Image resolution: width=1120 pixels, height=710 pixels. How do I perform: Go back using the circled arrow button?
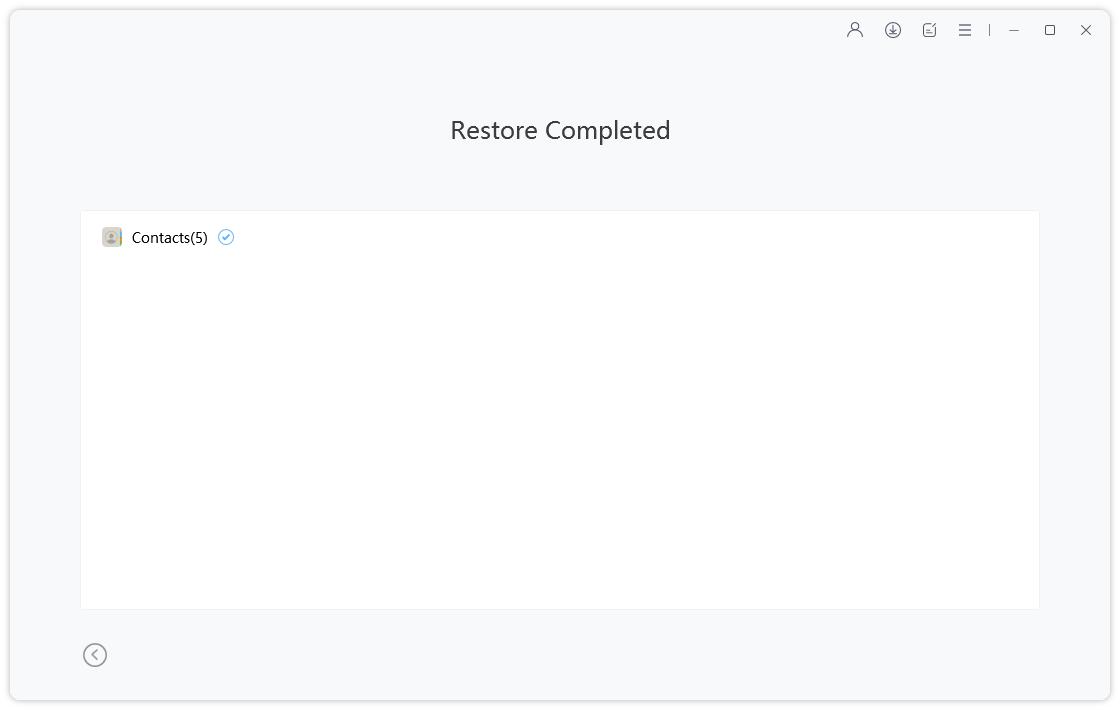pos(95,655)
